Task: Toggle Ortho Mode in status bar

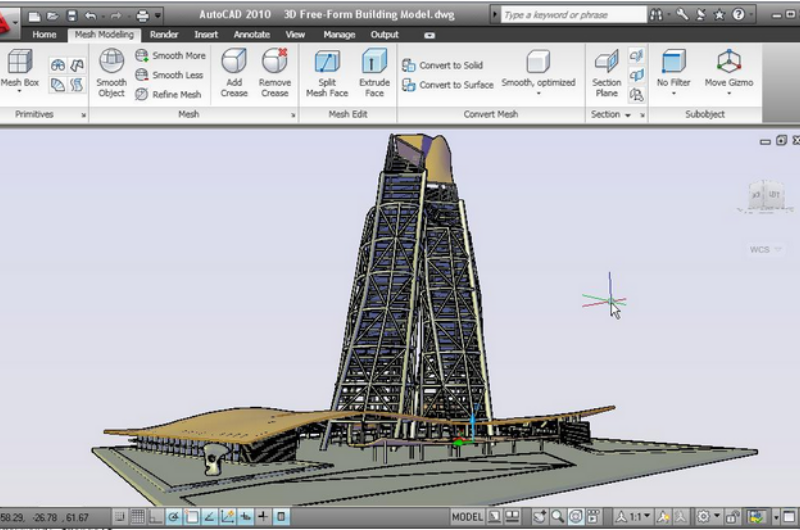Action: [155, 517]
